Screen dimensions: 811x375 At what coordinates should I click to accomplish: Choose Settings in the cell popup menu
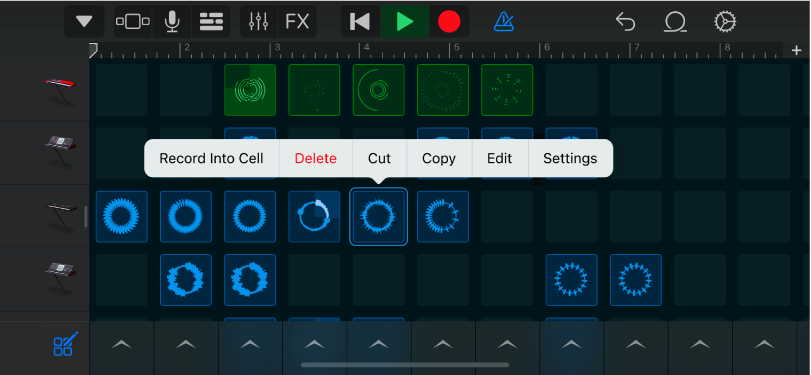coord(570,158)
